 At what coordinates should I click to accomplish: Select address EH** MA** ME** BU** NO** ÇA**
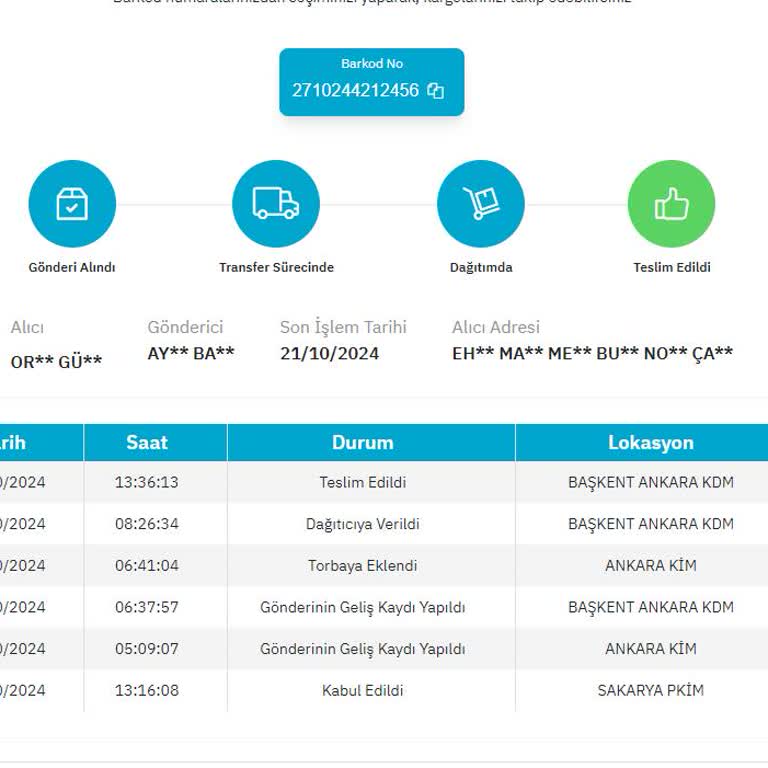coord(593,353)
